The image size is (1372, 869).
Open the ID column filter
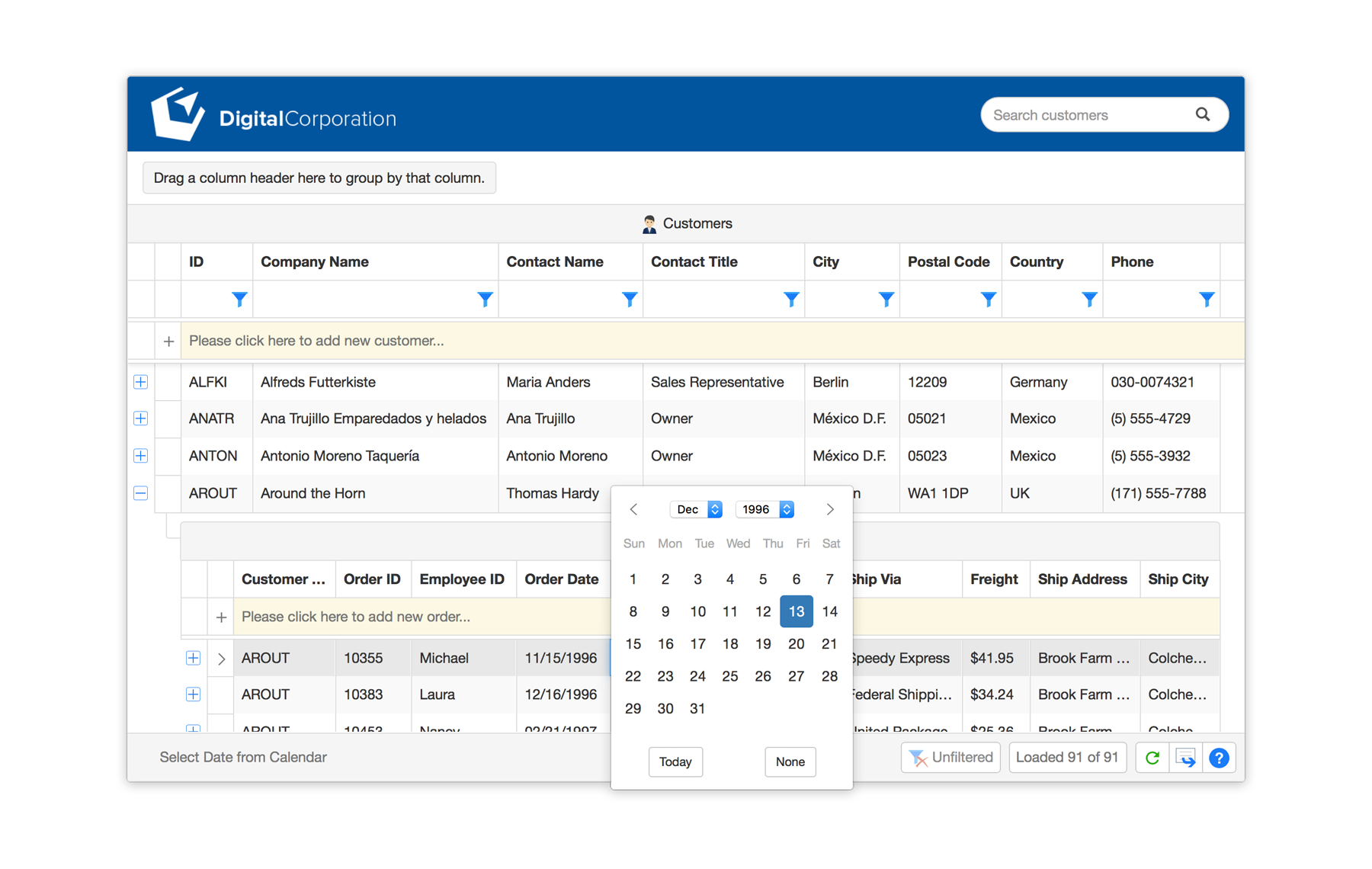[239, 300]
